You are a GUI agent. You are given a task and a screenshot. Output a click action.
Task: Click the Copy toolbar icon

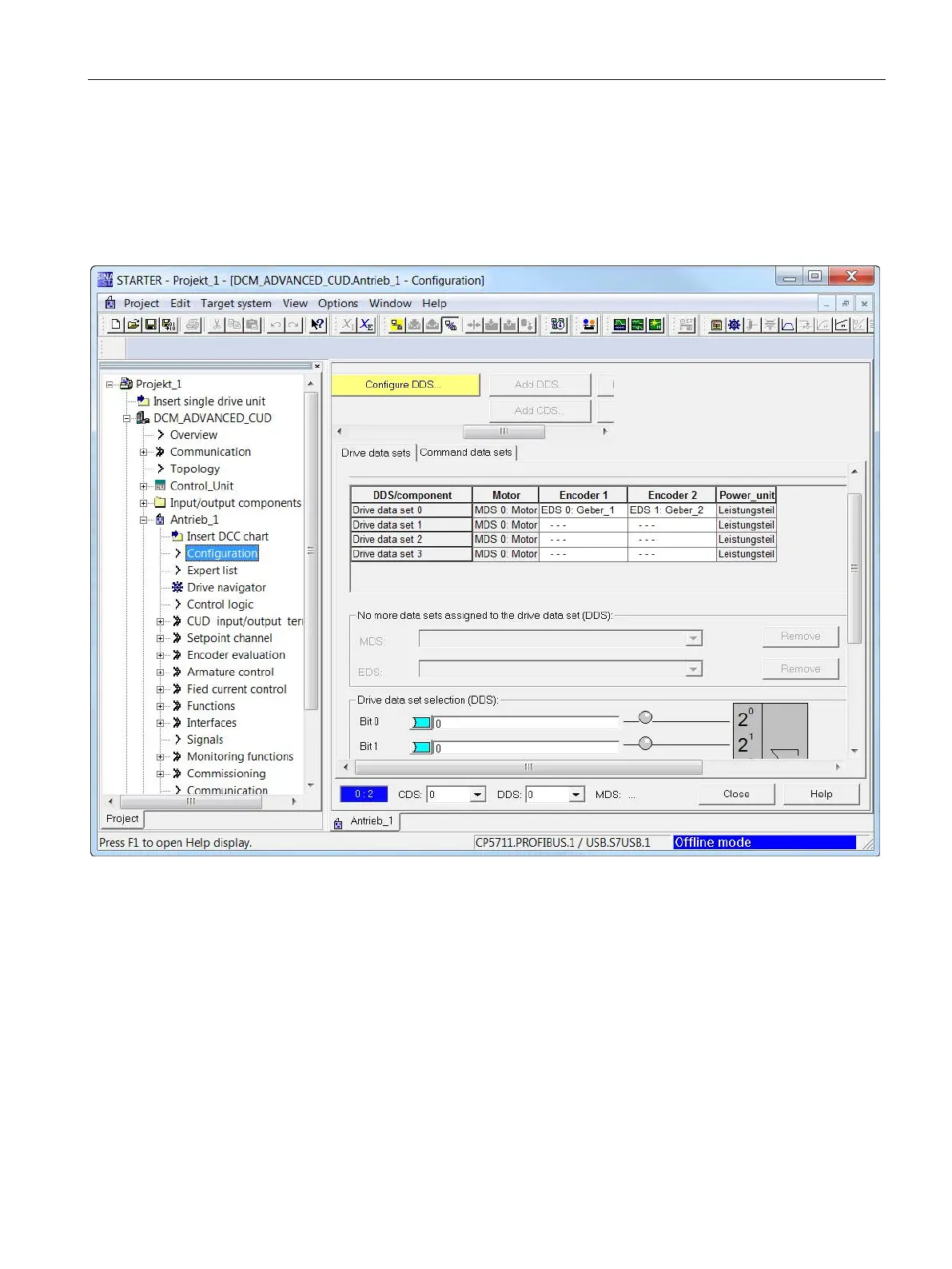(x=234, y=325)
